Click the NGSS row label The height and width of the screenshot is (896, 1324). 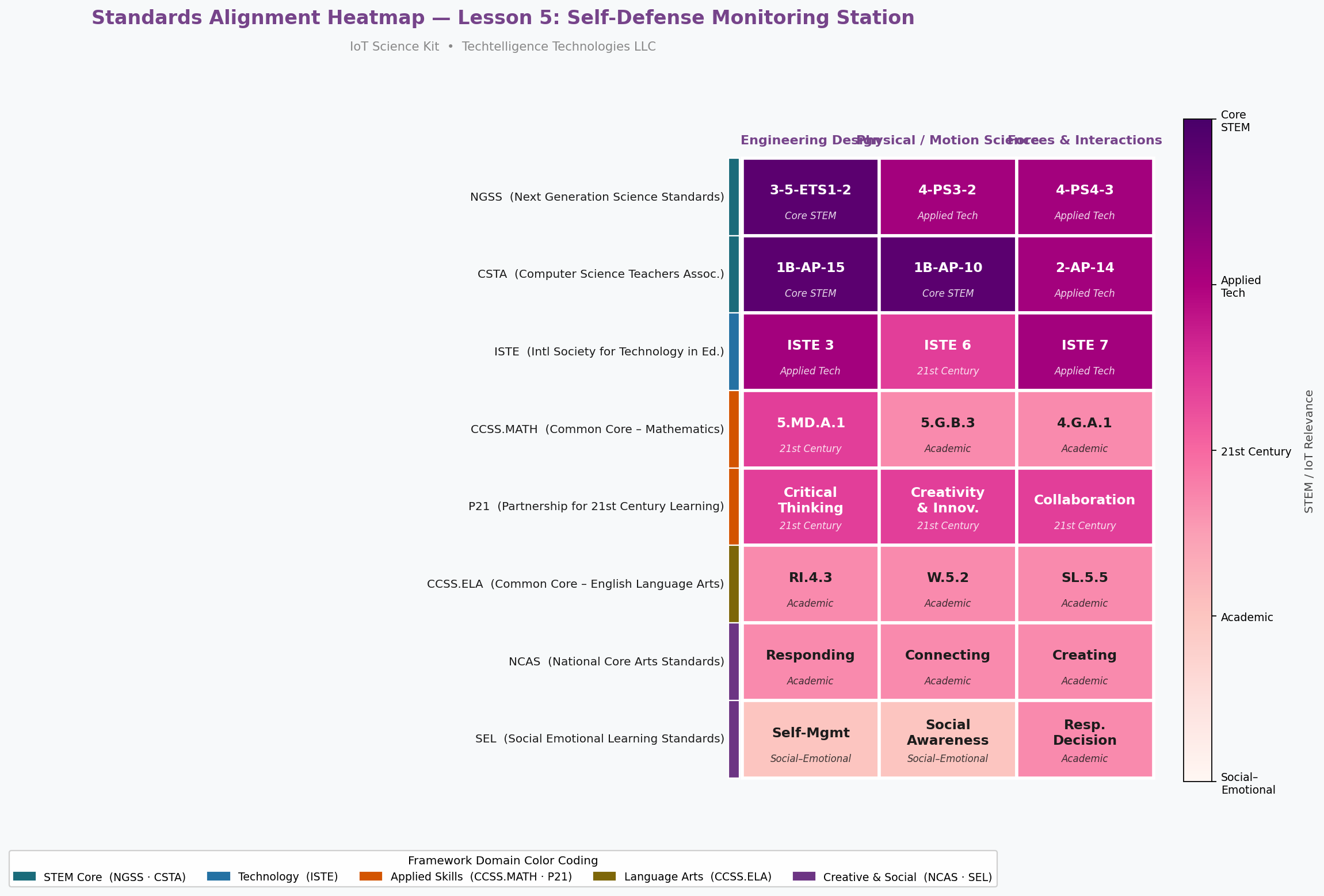click(597, 197)
